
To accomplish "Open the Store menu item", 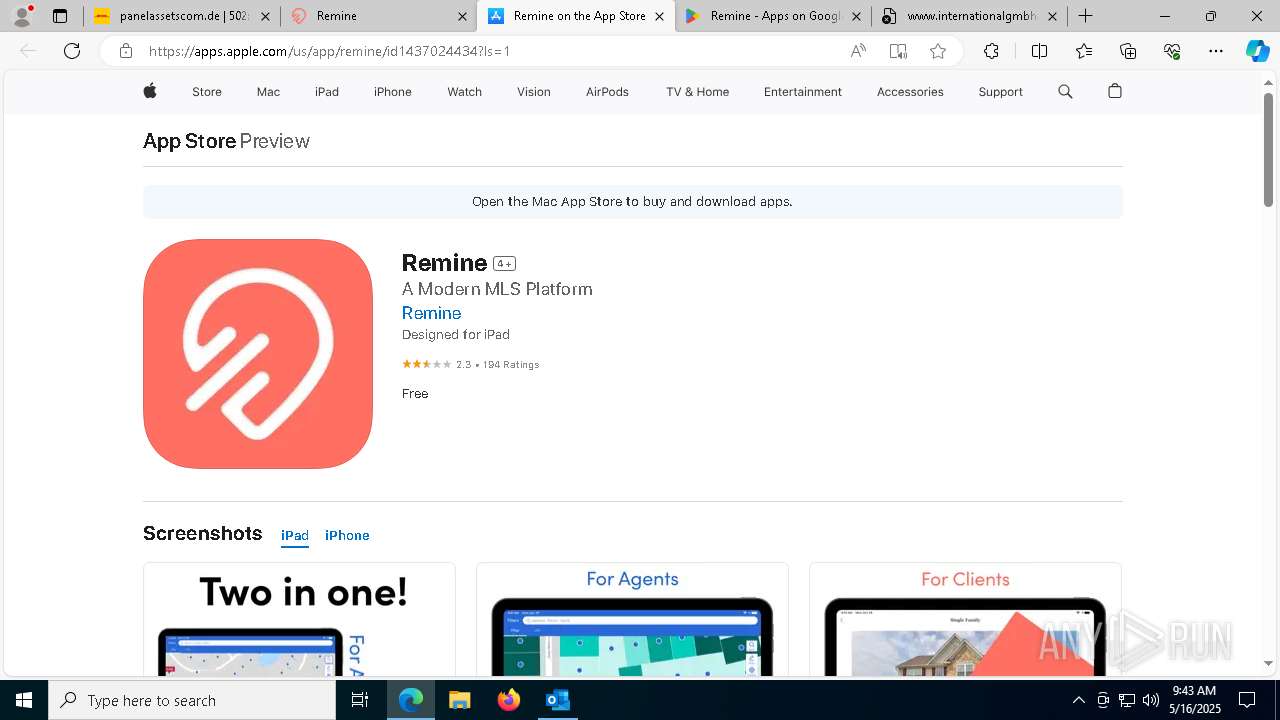I will click(207, 91).
